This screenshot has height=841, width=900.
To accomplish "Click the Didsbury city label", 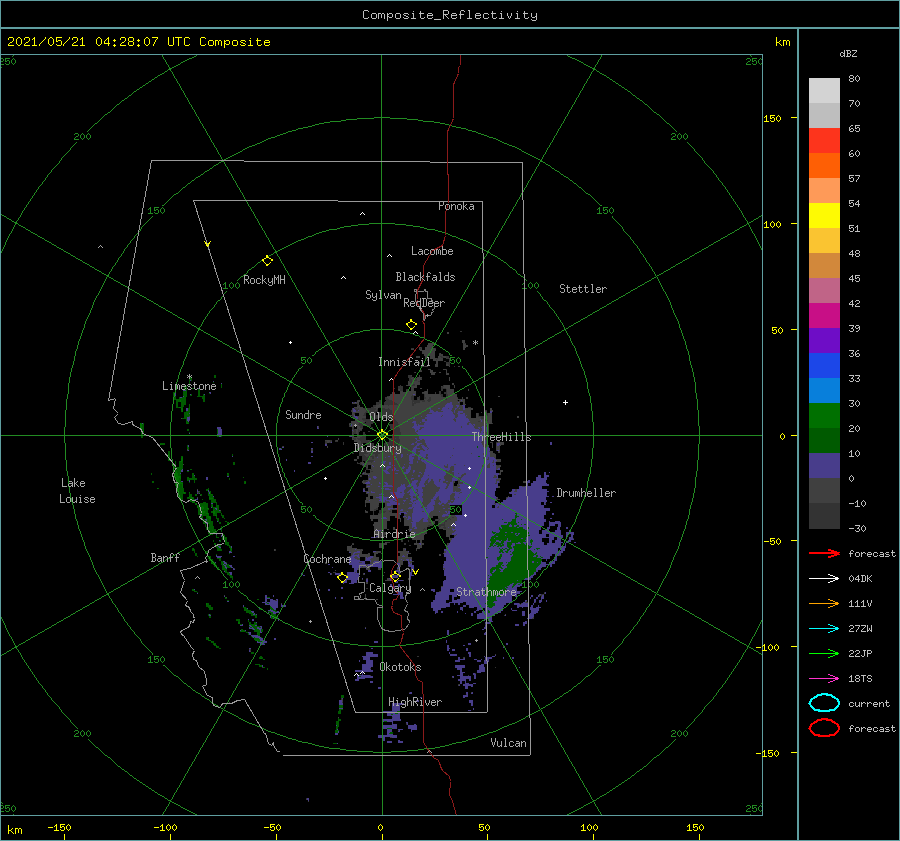I will (377, 448).
